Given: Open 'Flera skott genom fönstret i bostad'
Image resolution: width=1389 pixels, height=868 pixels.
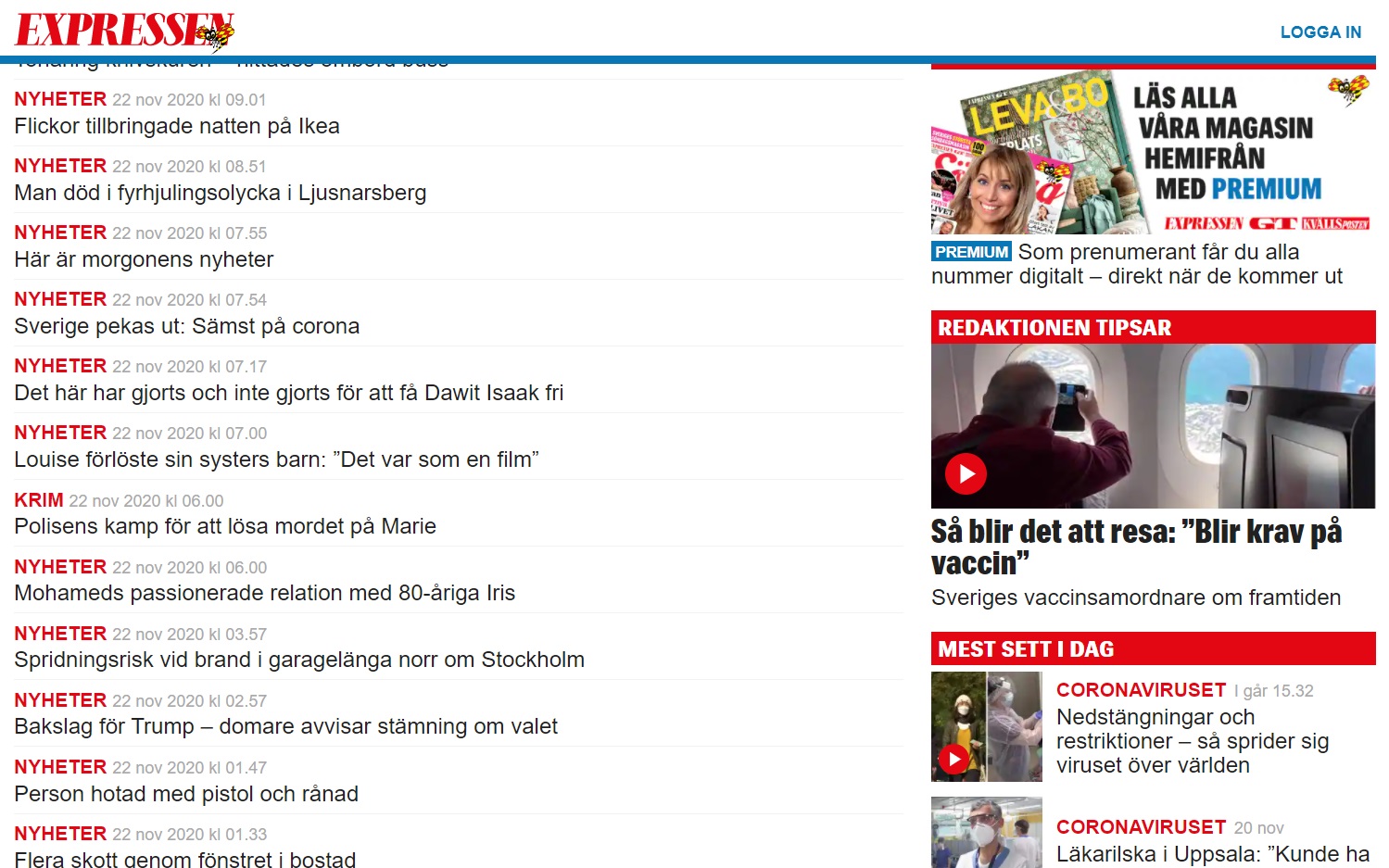Looking at the screenshot, I should [185, 859].
